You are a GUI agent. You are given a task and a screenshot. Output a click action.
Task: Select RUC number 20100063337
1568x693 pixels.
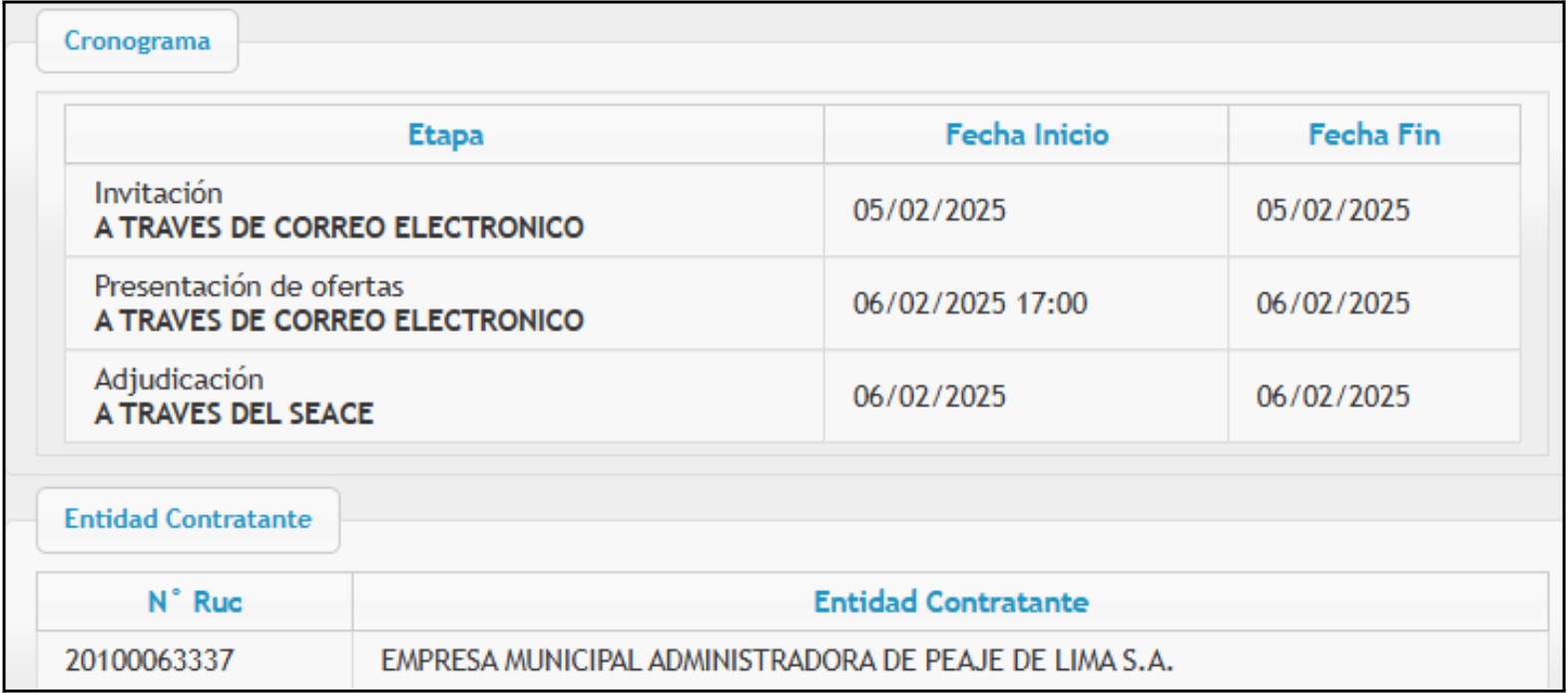point(150,660)
